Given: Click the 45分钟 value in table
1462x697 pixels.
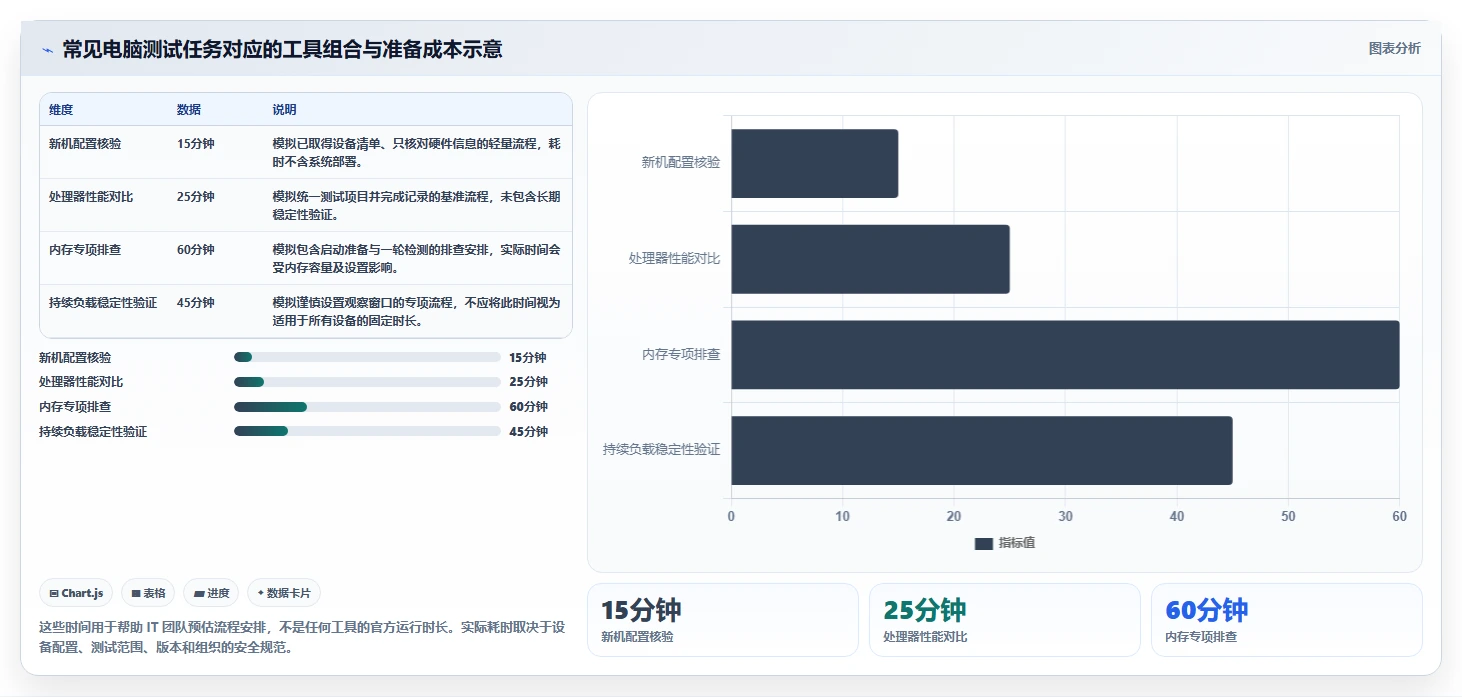Looking at the screenshot, I should pos(196,303).
